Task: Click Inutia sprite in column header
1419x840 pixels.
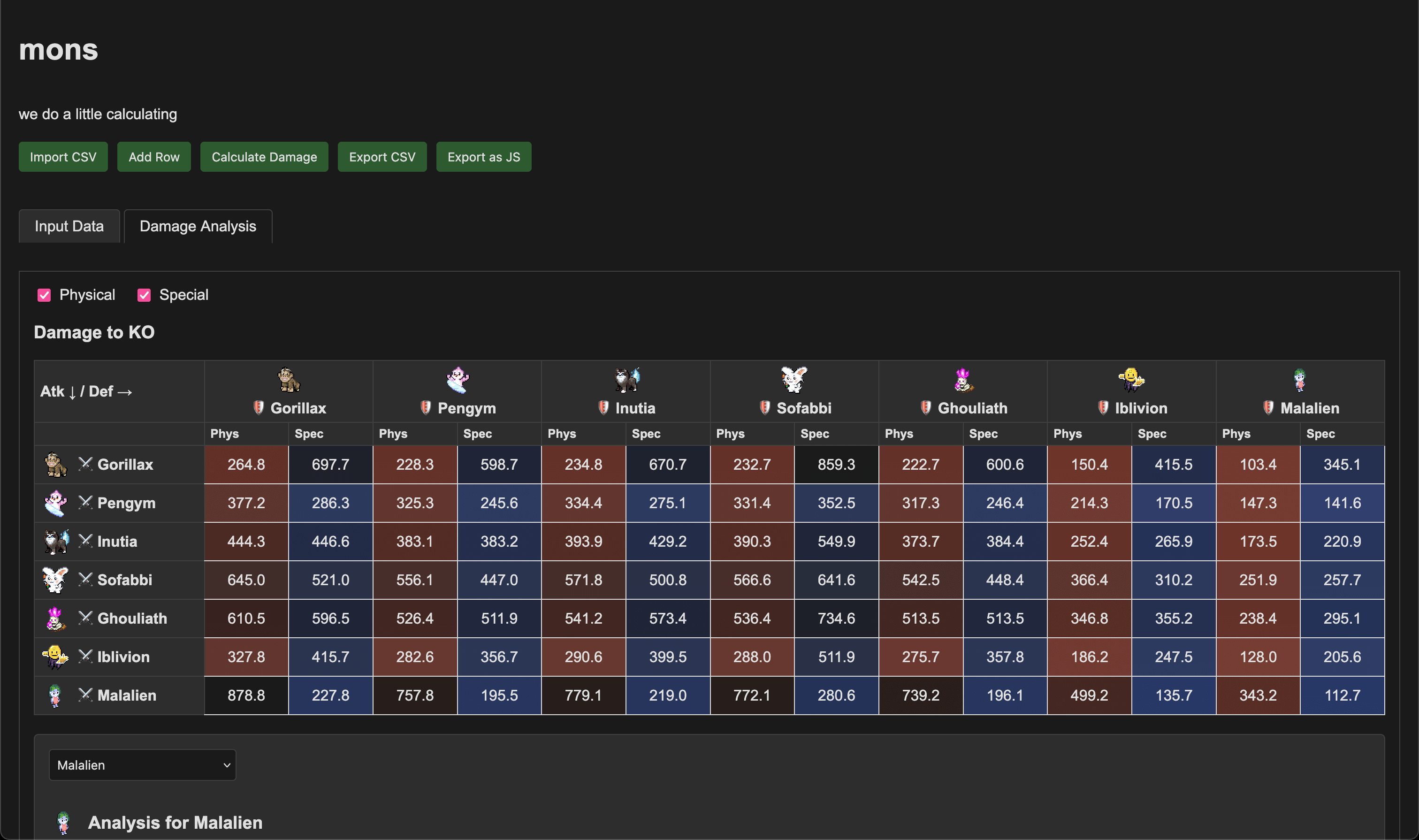Action: pos(626,380)
